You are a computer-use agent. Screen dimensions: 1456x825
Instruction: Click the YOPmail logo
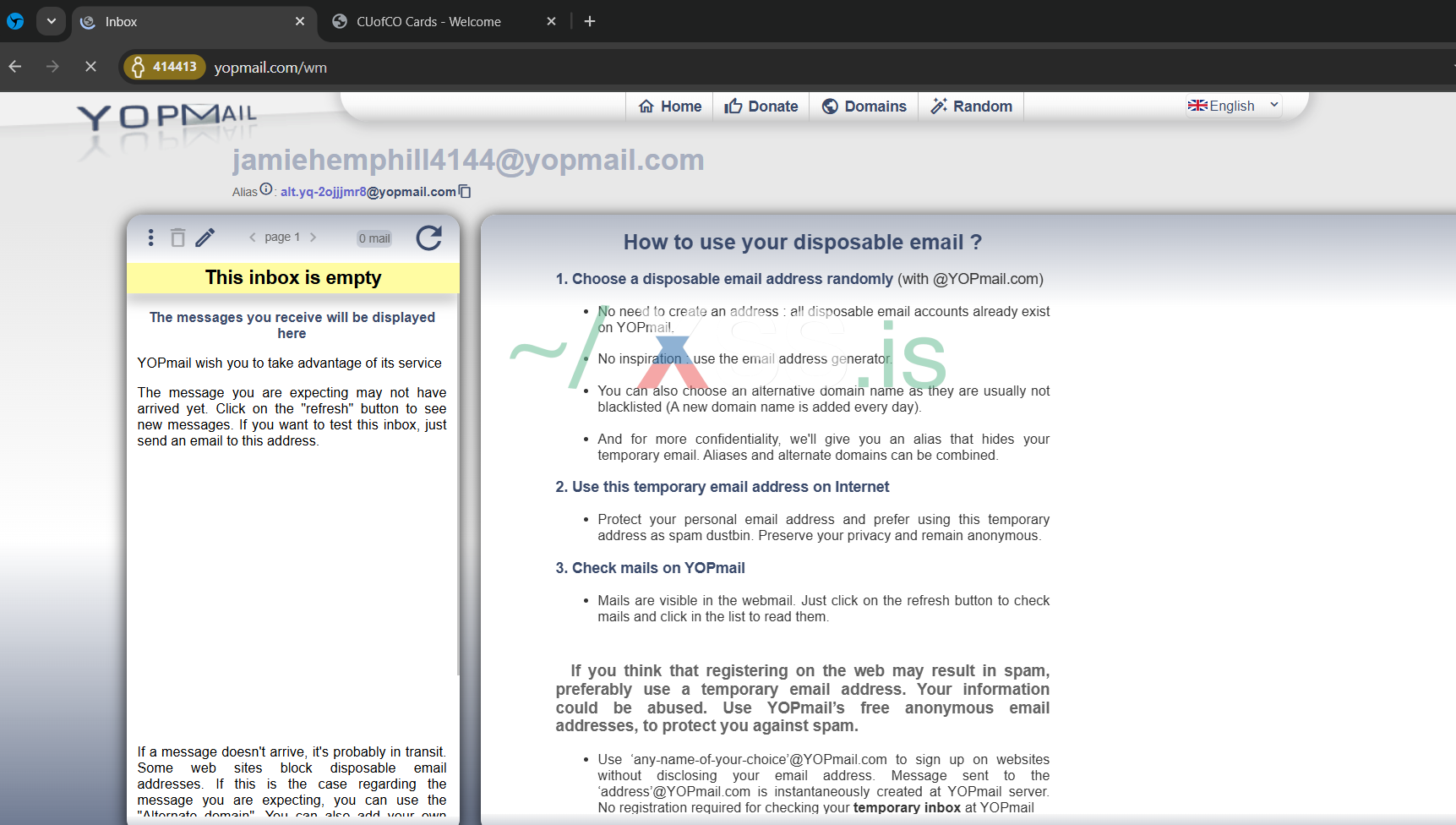point(167,117)
